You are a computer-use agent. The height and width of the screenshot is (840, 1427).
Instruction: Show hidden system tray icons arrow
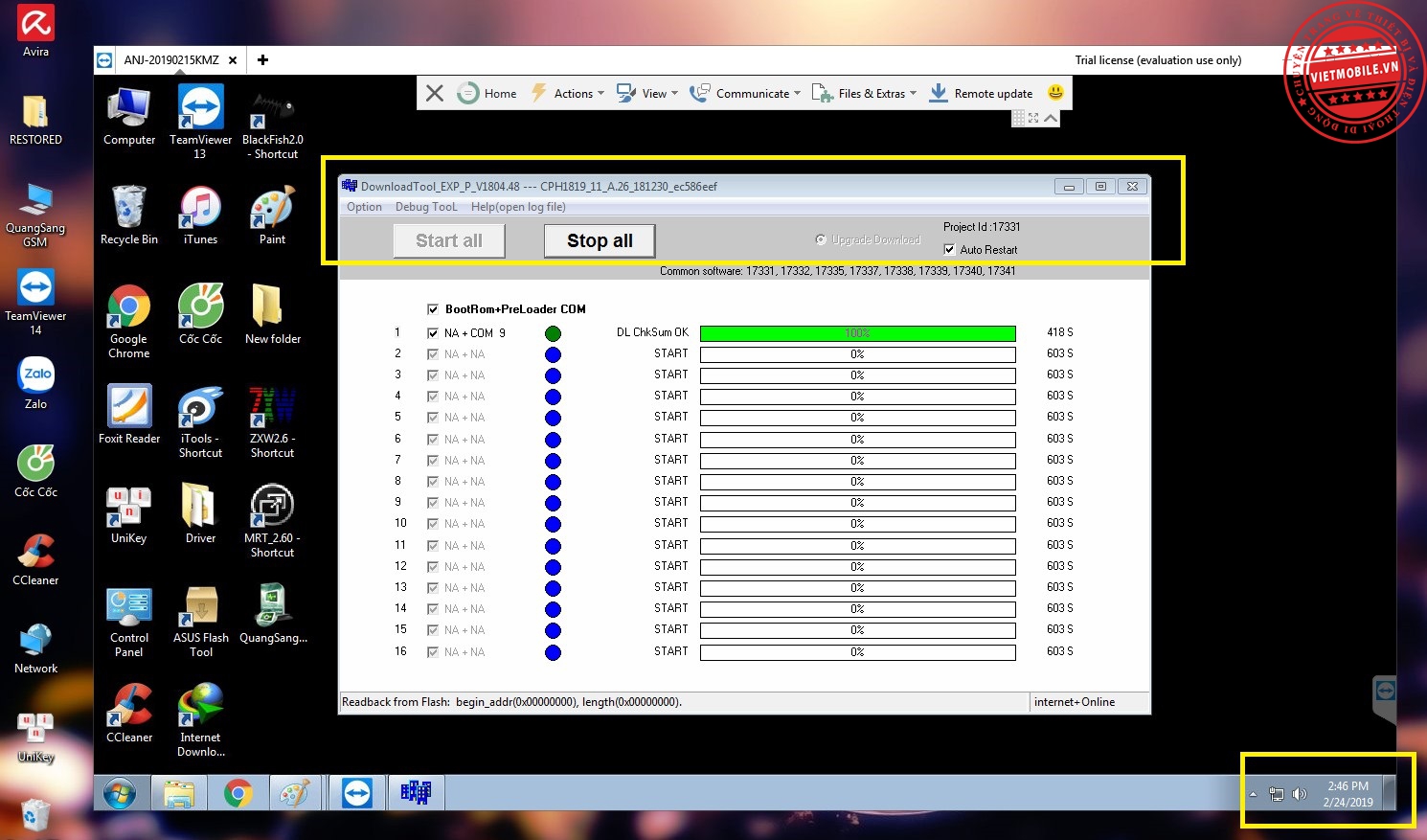tap(1253, 794)
